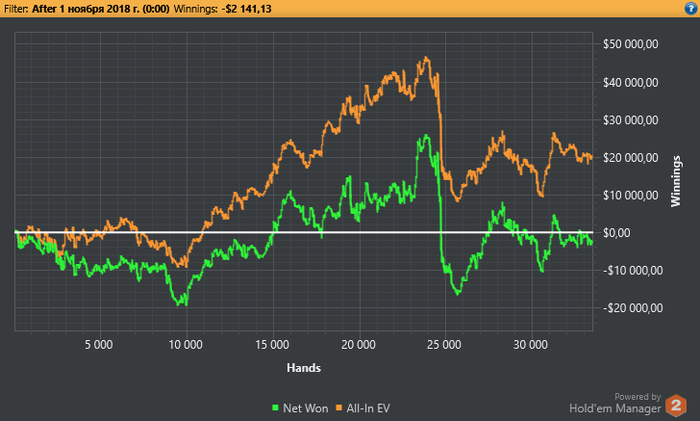
Task: Click the '25 000' hands axis label
Action: pos(444,345)
